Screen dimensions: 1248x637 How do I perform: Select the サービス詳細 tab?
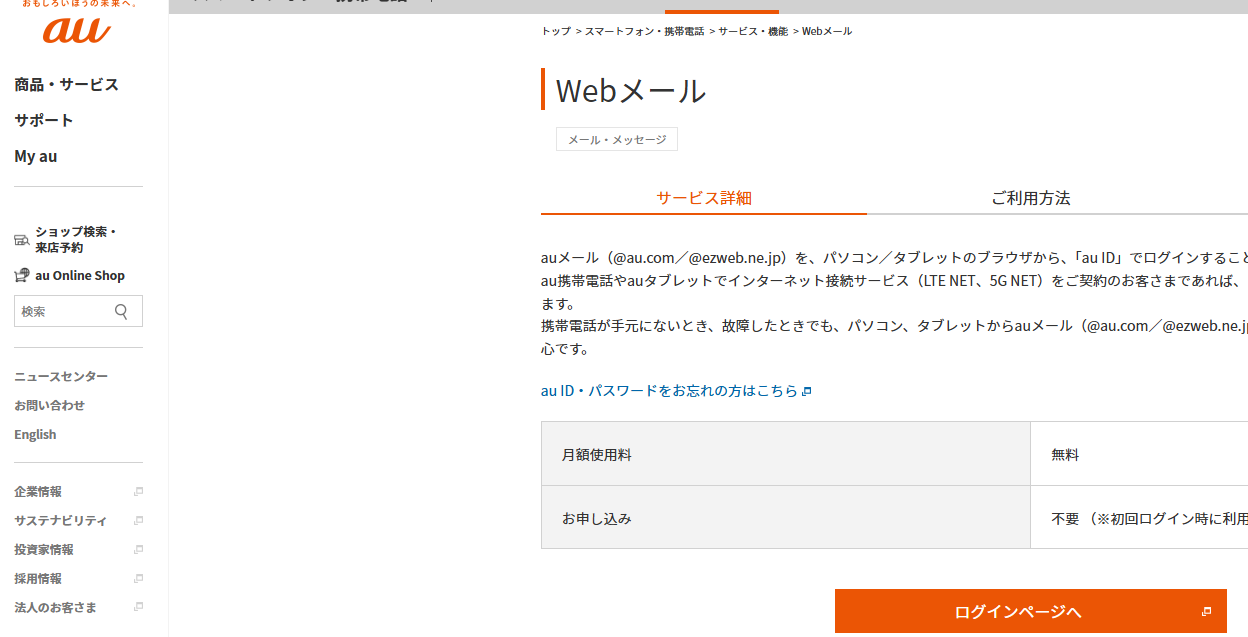[703, 198]
